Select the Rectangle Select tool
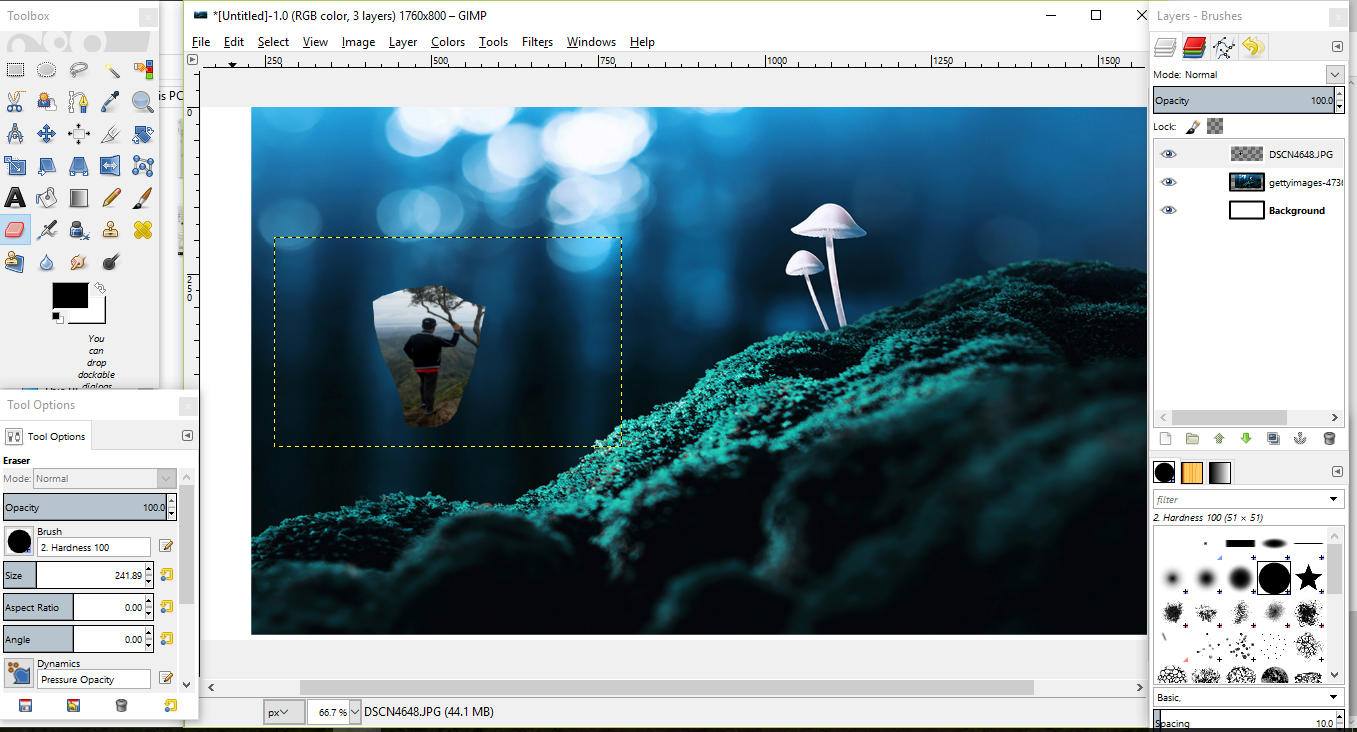This screenshot has height=732, width=1357. click(15, 70)
